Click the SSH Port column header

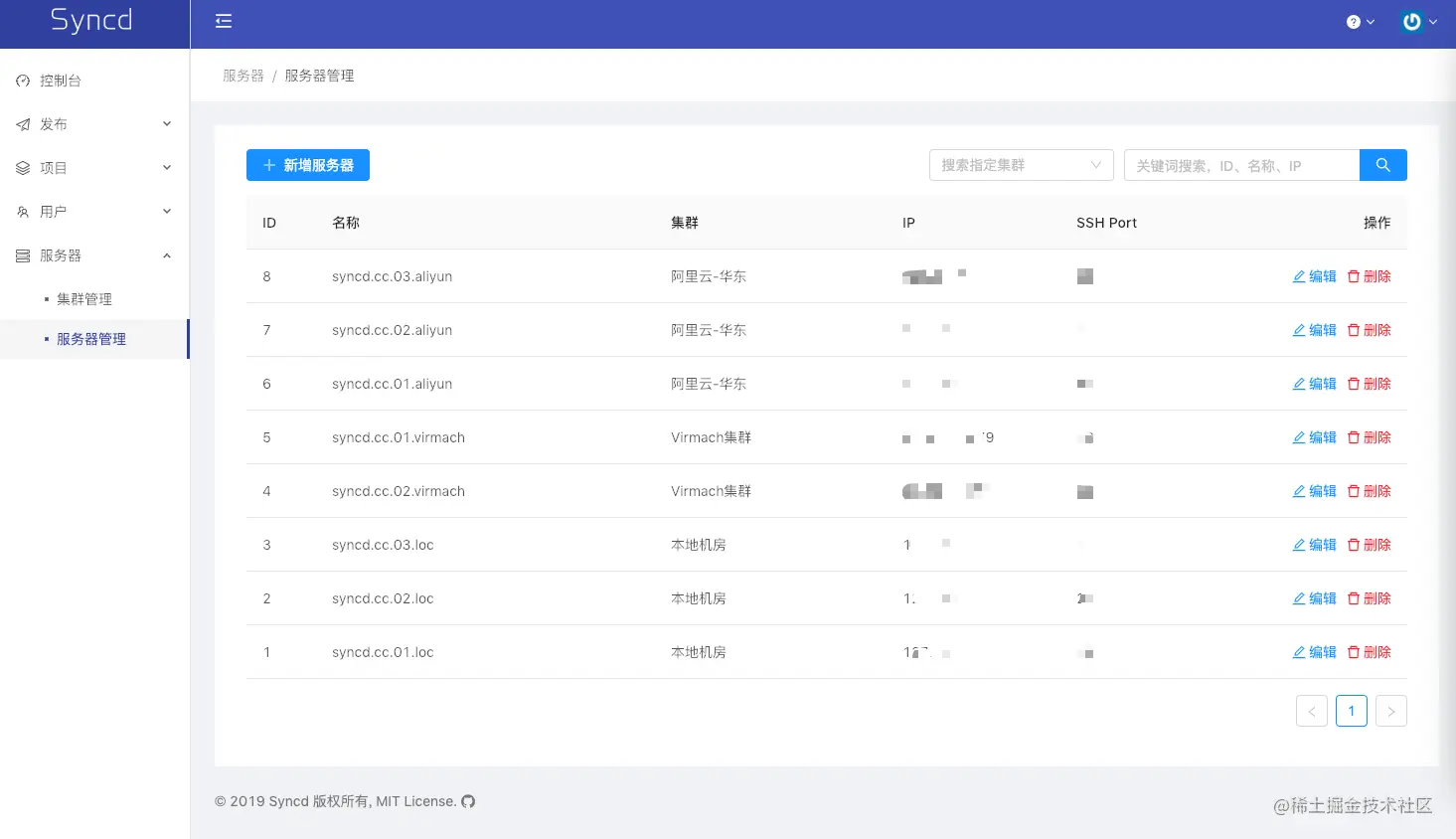[1106, 223]
